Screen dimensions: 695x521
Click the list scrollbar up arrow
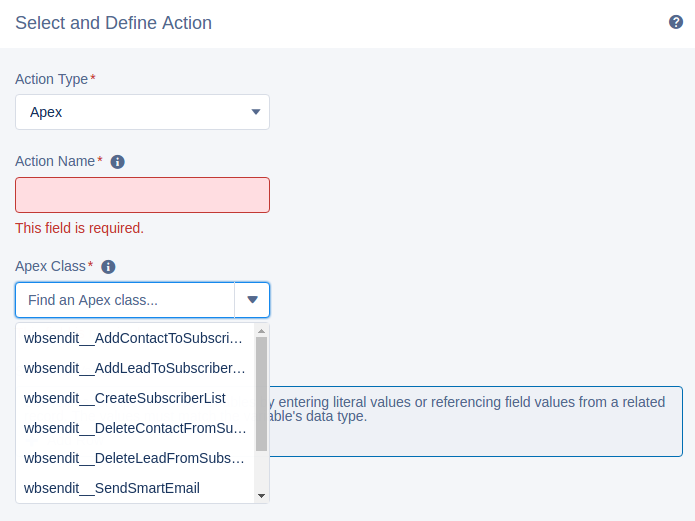[x=262, y=331]
